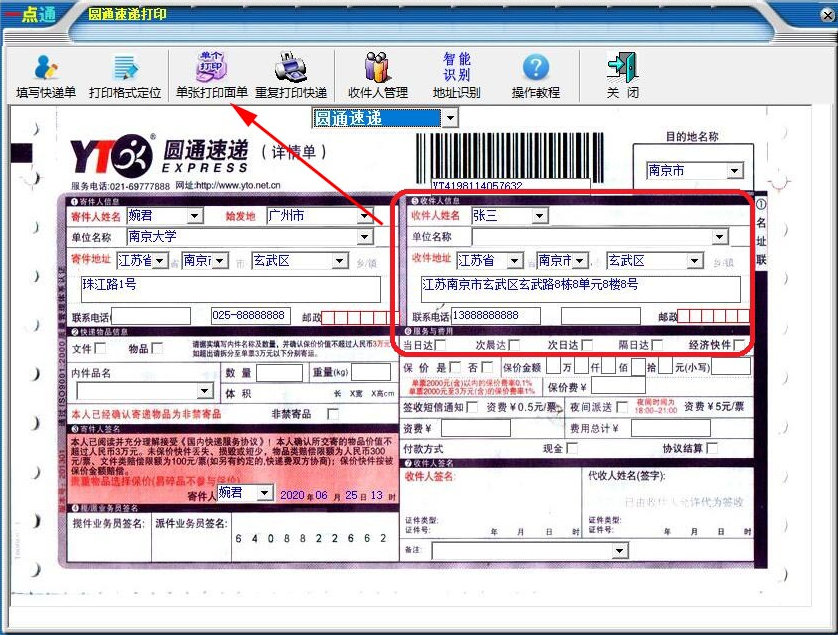
Task: Click the website text http://www.yto.net.cn
Action: pos(238,185)
